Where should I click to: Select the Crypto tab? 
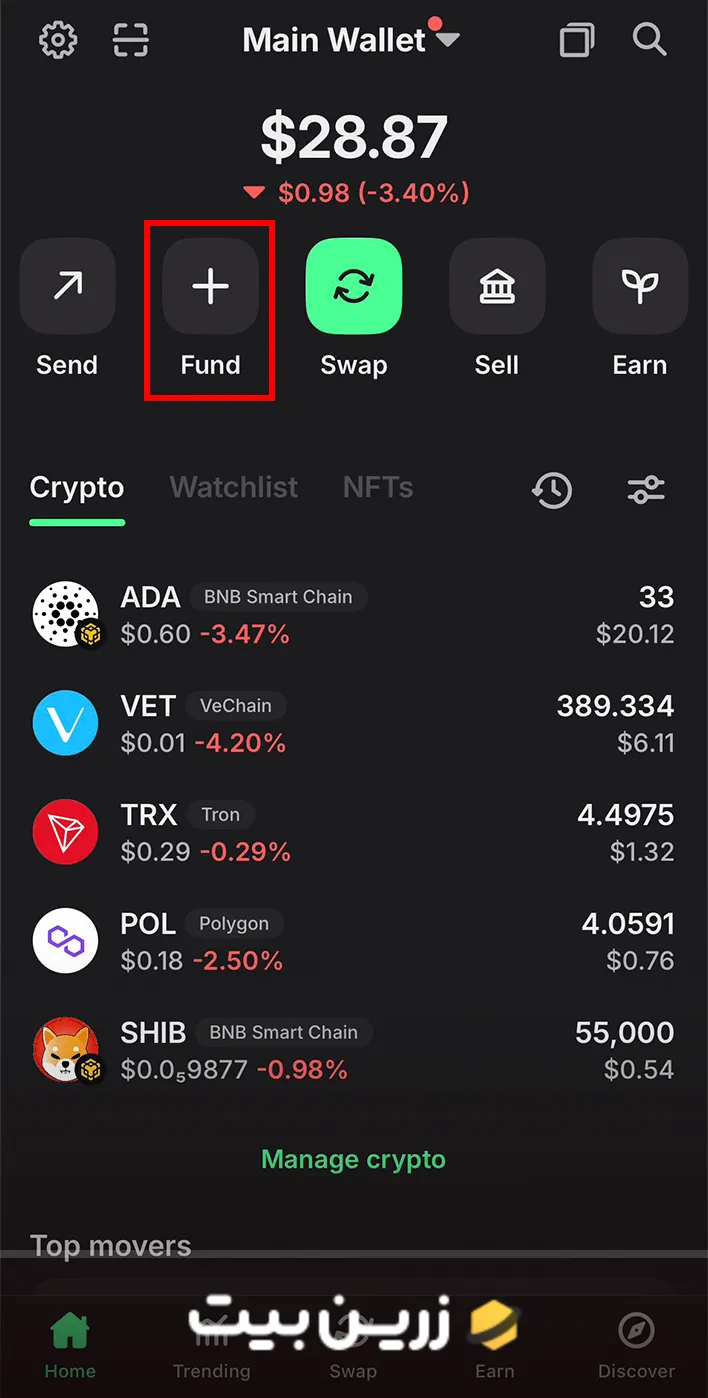click(77, 488)
